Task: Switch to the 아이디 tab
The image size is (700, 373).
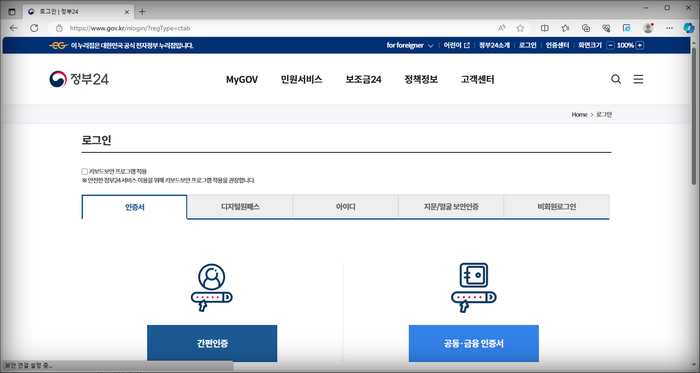Action: pyautogui.click(x=346, y=207)
